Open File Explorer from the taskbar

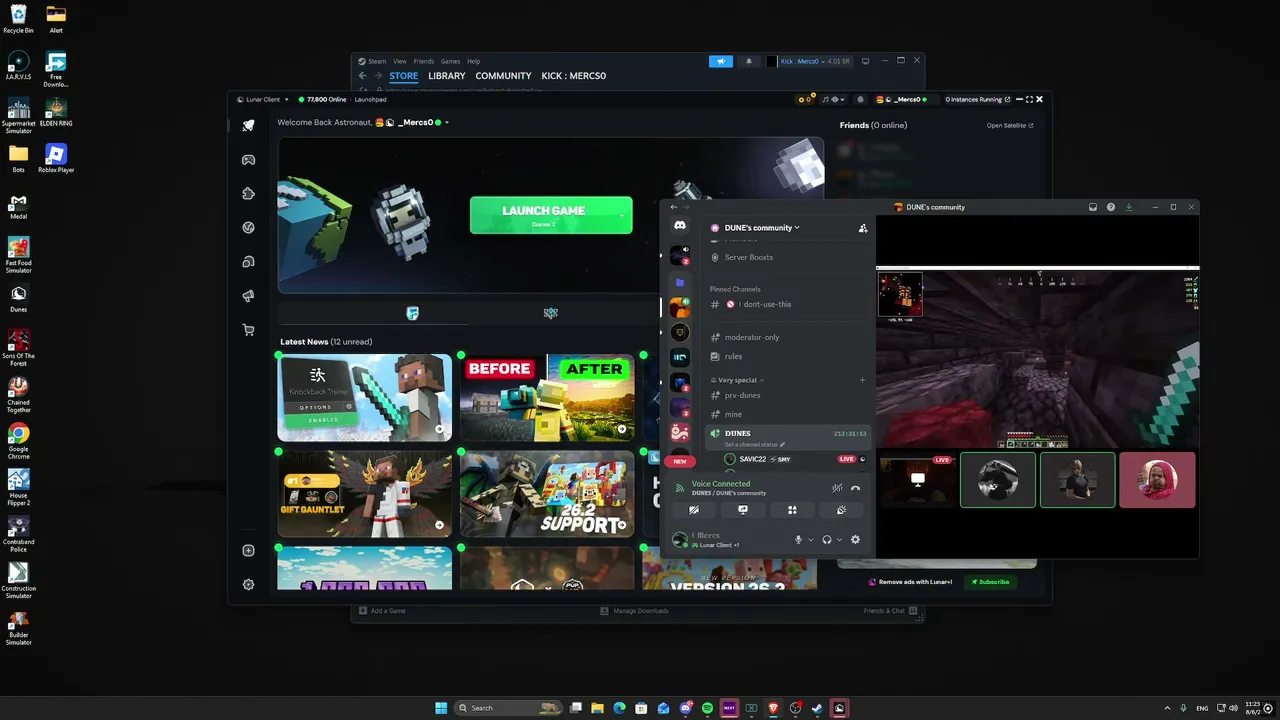coord(597,708)
